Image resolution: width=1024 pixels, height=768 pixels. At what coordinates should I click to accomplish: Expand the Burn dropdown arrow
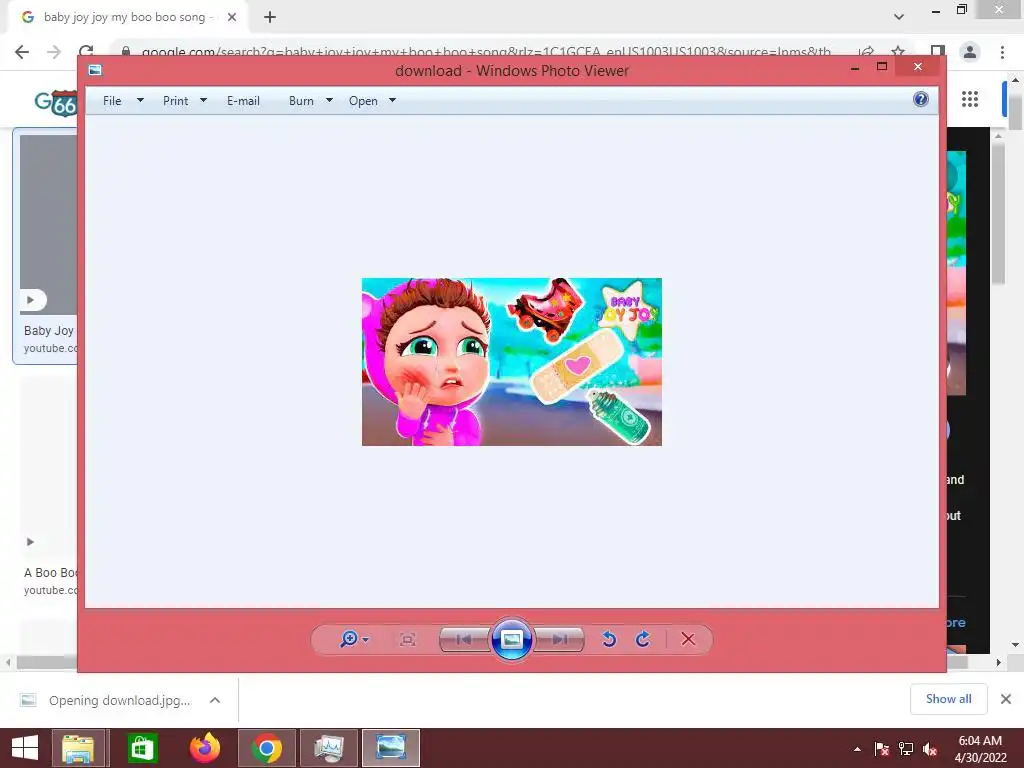click(329, 101)
